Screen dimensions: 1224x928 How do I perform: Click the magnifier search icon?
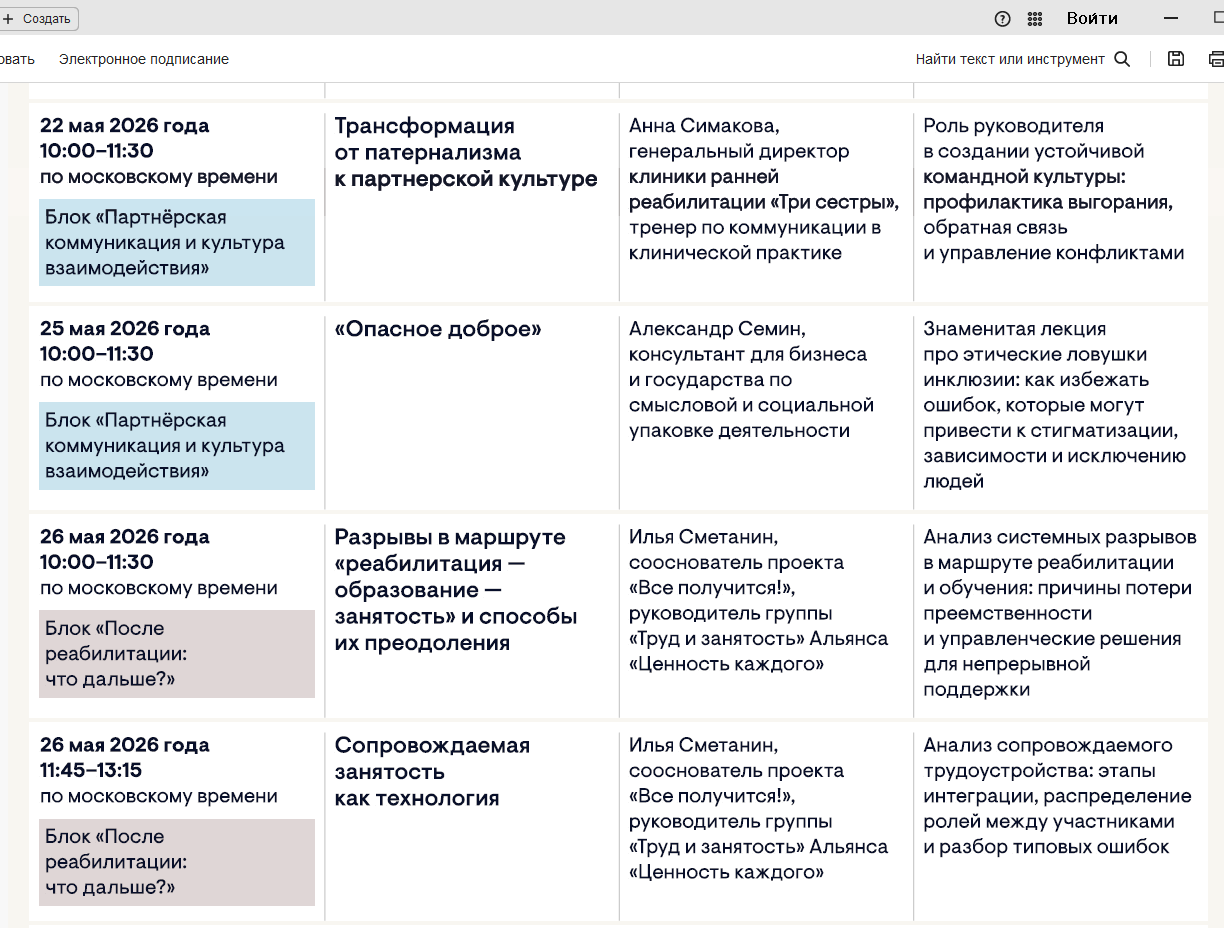pos(1122,59)
